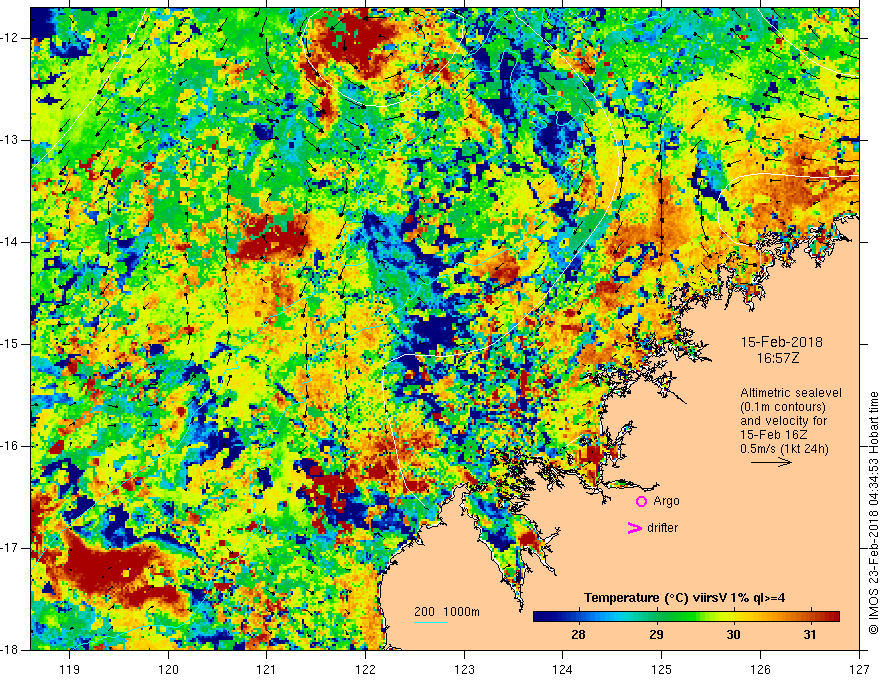This screenshot has width=880, height=680.
Task: Click the 'Altimetric sealevel' text
Action: 791,393
